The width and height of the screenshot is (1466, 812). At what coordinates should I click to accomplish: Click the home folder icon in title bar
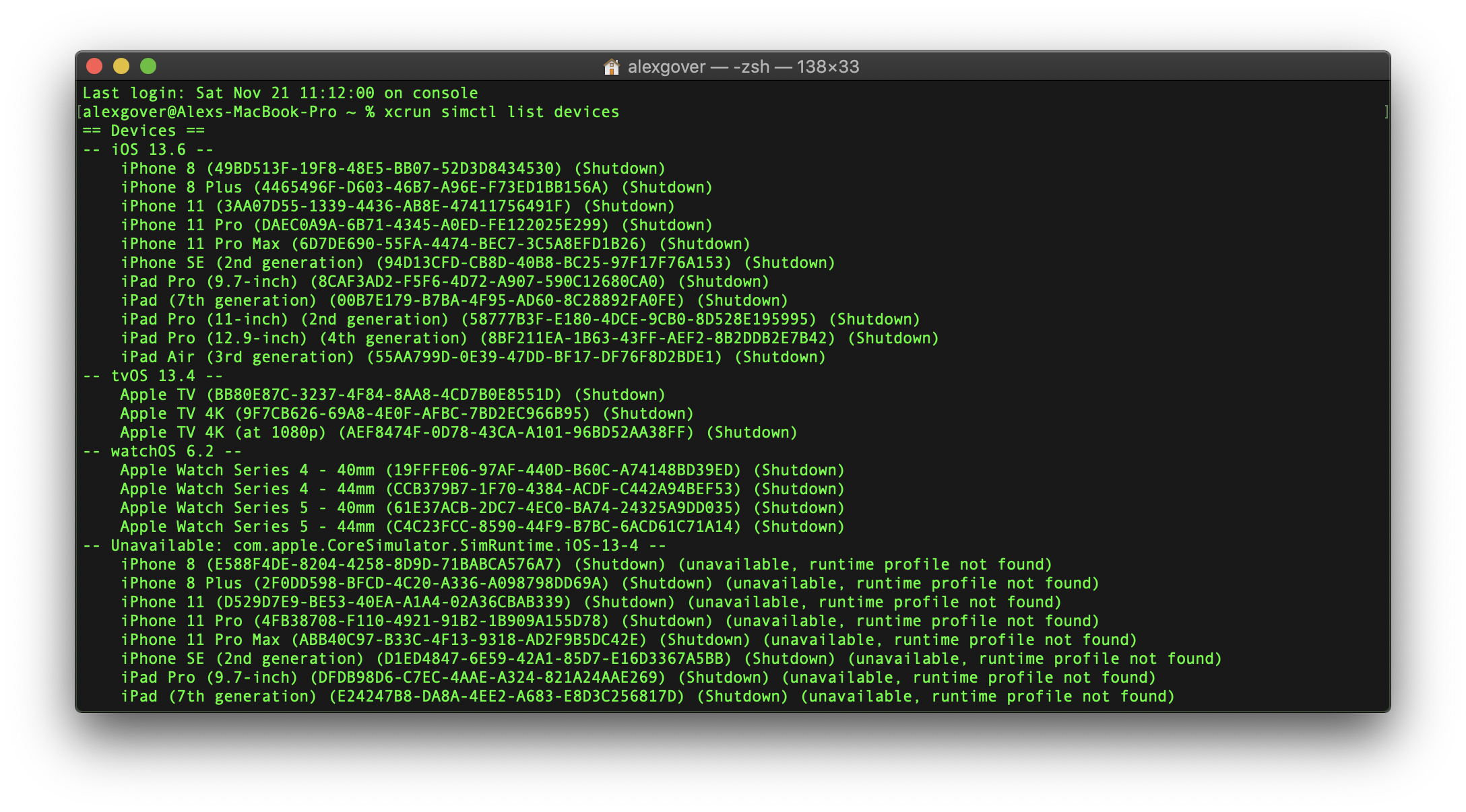click(x=612, y=67)
